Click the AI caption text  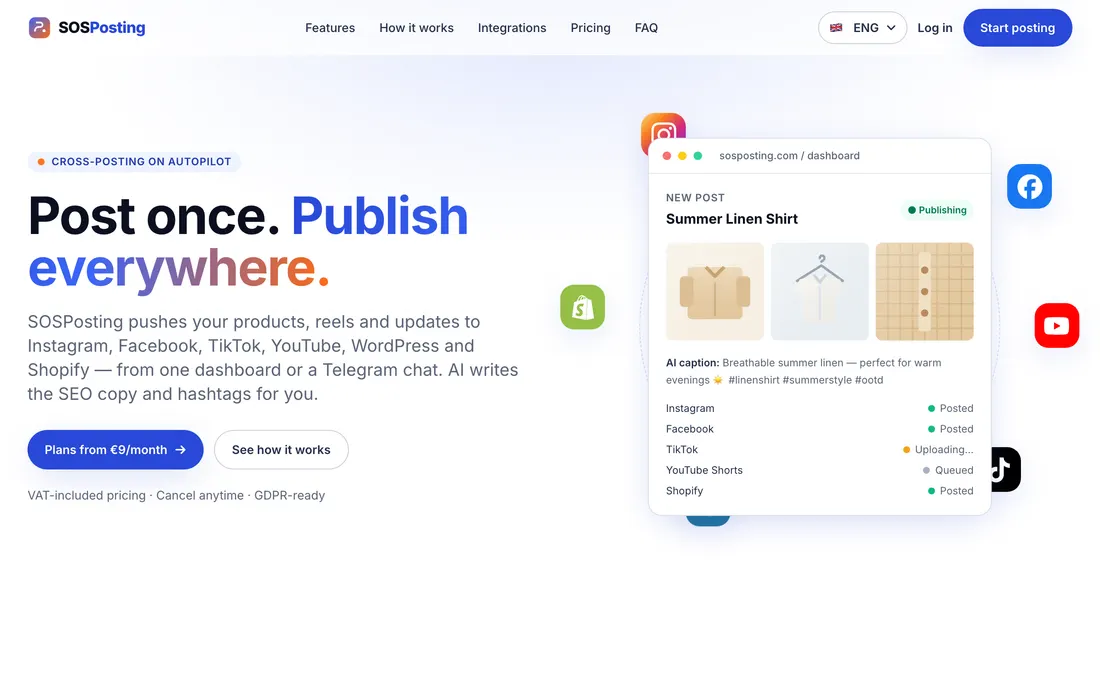[x=804, y=371]
